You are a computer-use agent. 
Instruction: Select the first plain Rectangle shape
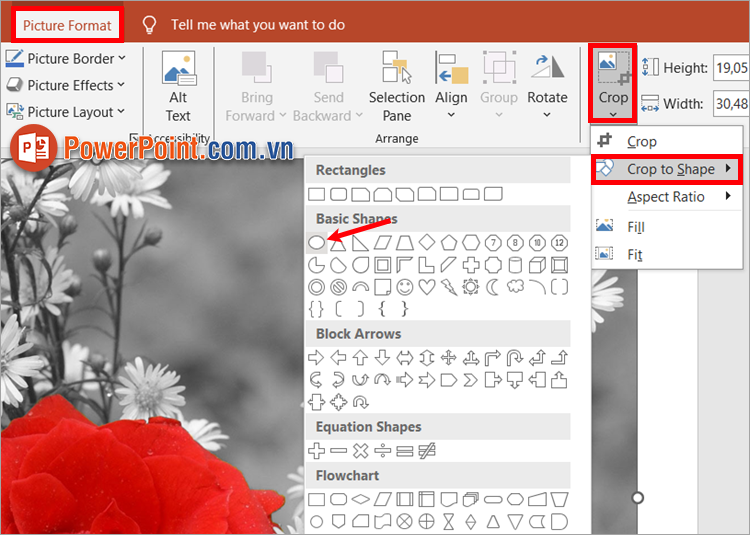[x=316, y=194]
